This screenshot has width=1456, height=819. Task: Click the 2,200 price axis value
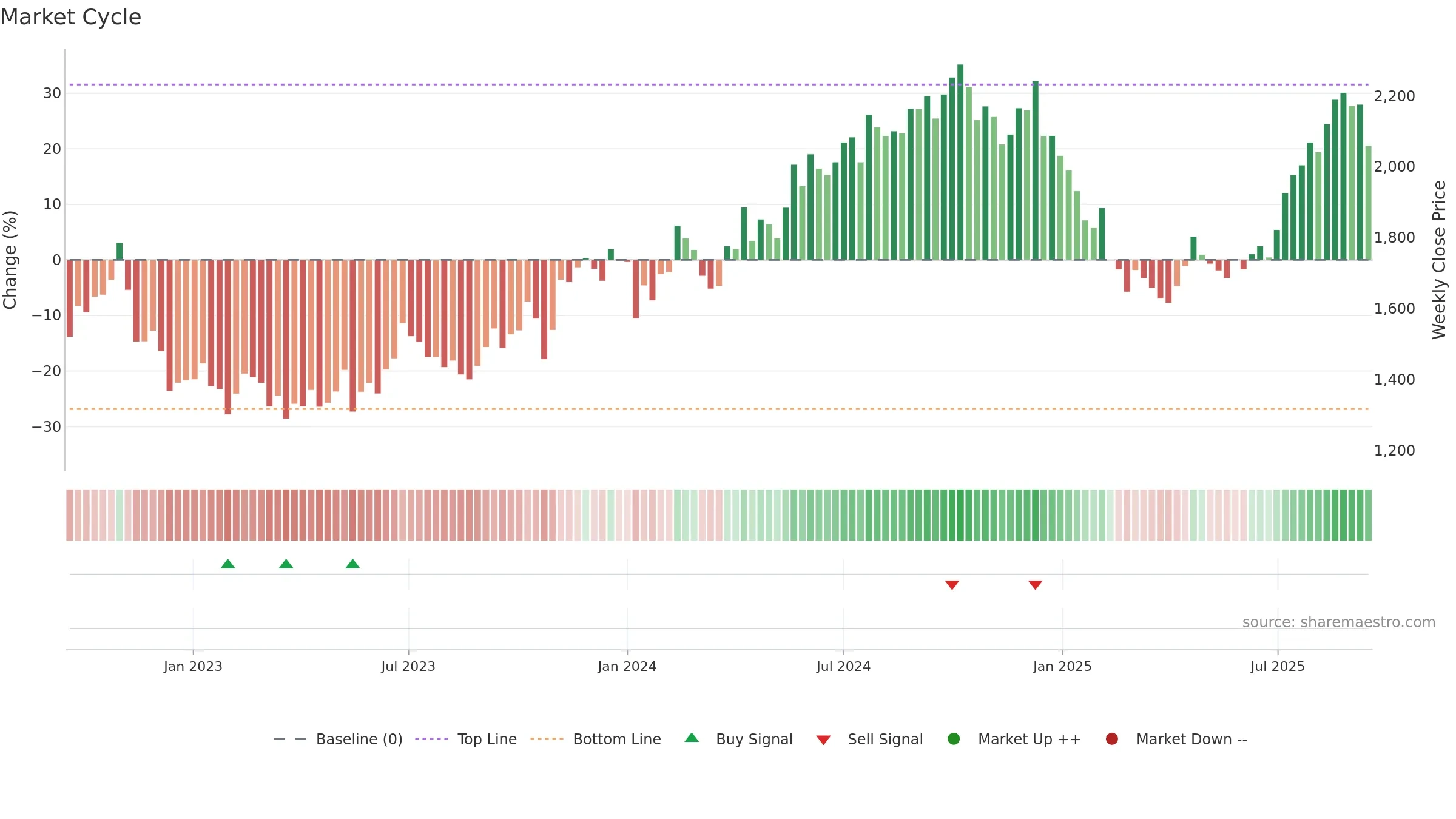pos(1395,96)
